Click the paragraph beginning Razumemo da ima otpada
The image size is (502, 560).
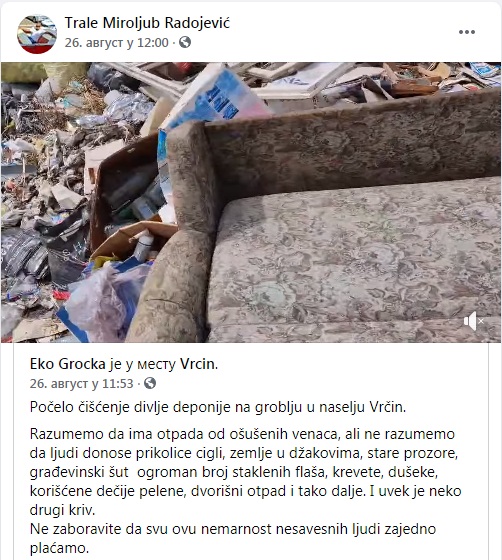pyautogui.click(x=246, y=472)
